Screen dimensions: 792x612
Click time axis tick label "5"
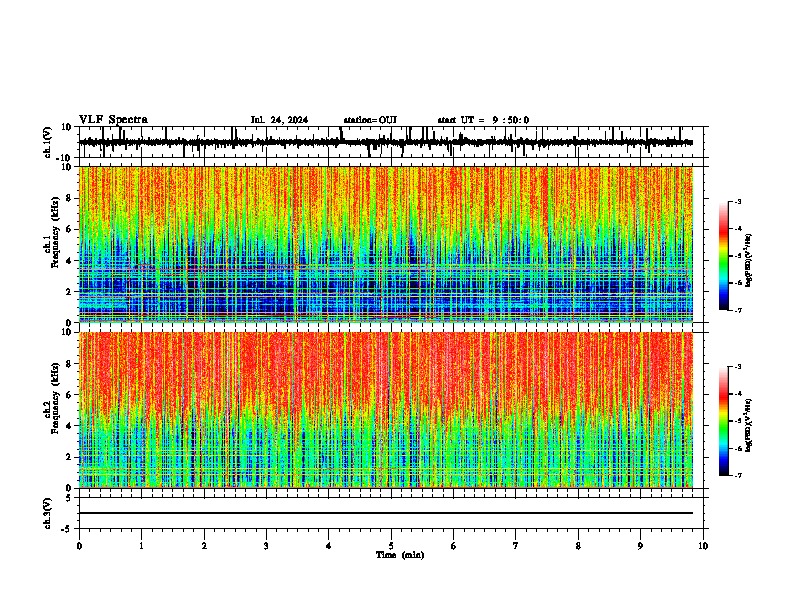pyautogui.click(x=391, y=546)
